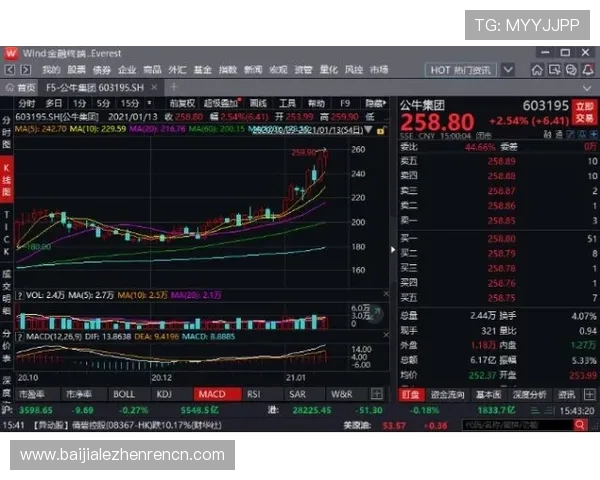Toggle the 前复权 adjustment option
Screen dimensions: 600x480
[182, 103]
